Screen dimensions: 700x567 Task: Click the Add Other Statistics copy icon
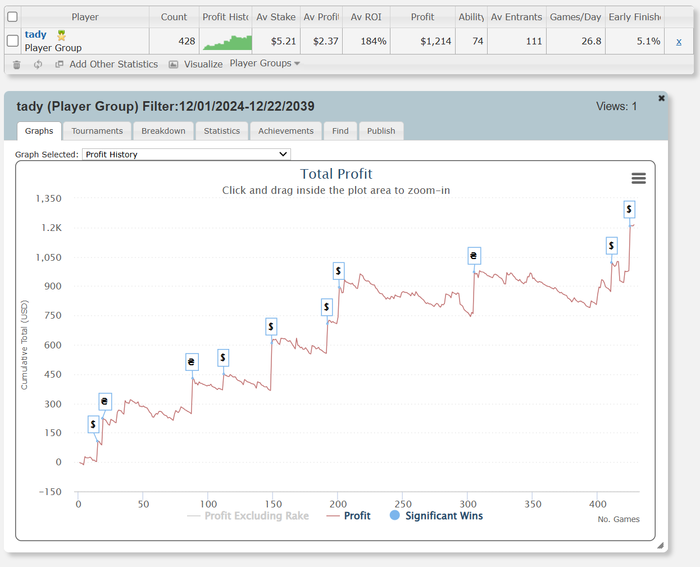pyautogui.click(x=59, y=64)
